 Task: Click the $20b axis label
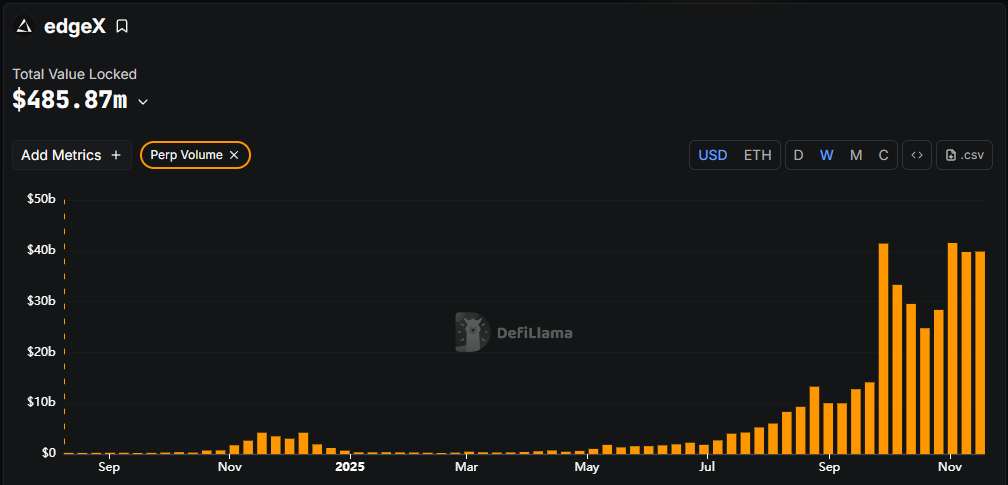(41, 352)
